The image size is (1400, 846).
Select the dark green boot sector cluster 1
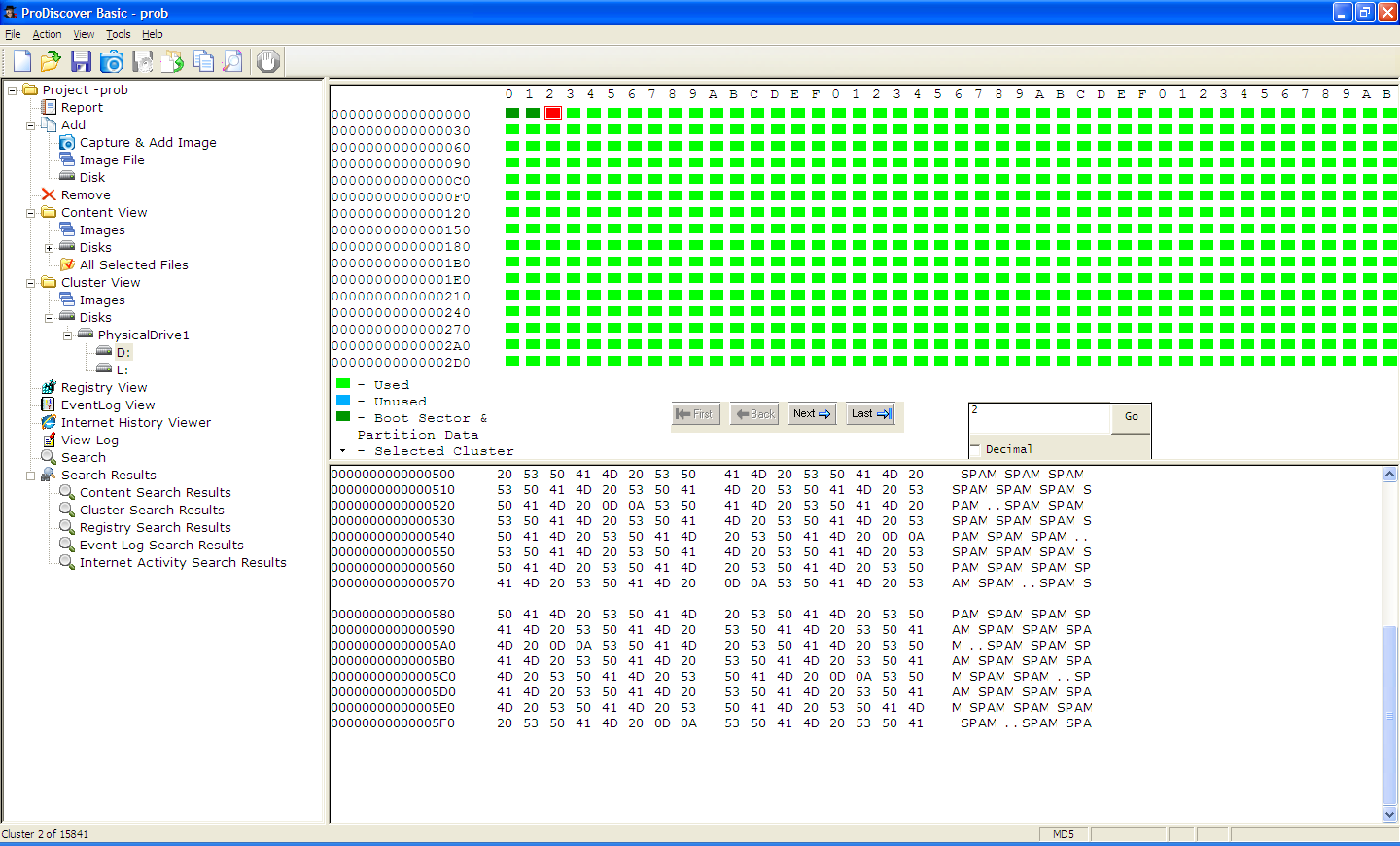pyautogui.click(x=533, y=113)
